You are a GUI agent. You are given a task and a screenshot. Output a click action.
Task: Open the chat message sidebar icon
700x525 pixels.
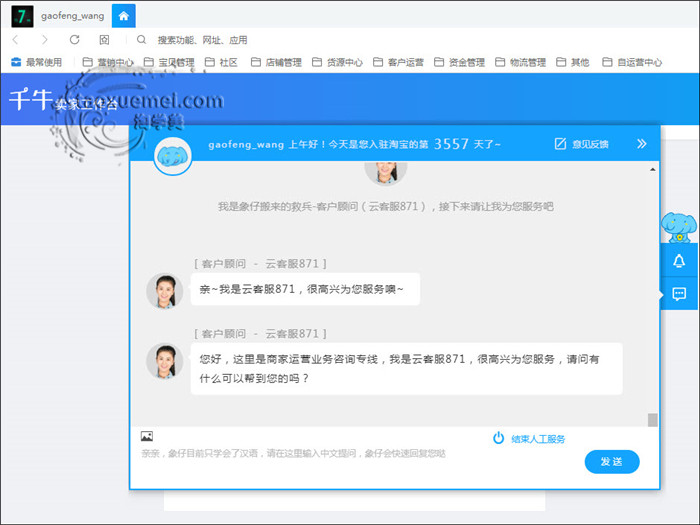tap(679, 294)
